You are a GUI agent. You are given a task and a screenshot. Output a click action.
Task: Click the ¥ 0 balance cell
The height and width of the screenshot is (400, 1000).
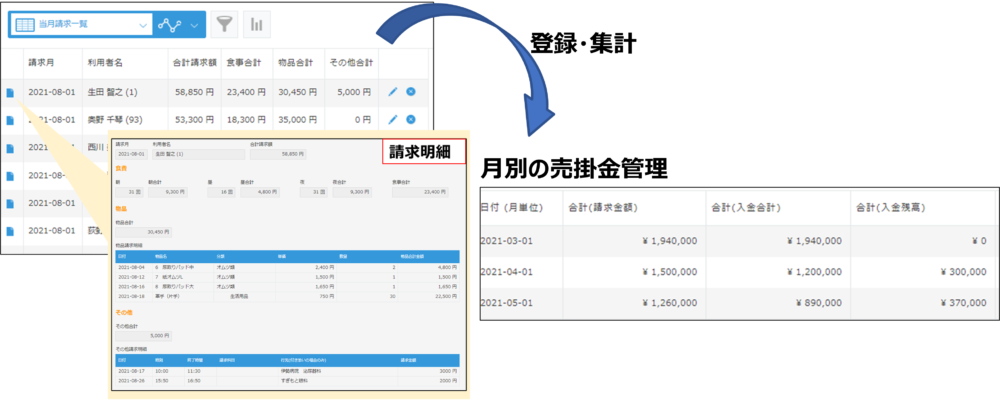(979, 241)
